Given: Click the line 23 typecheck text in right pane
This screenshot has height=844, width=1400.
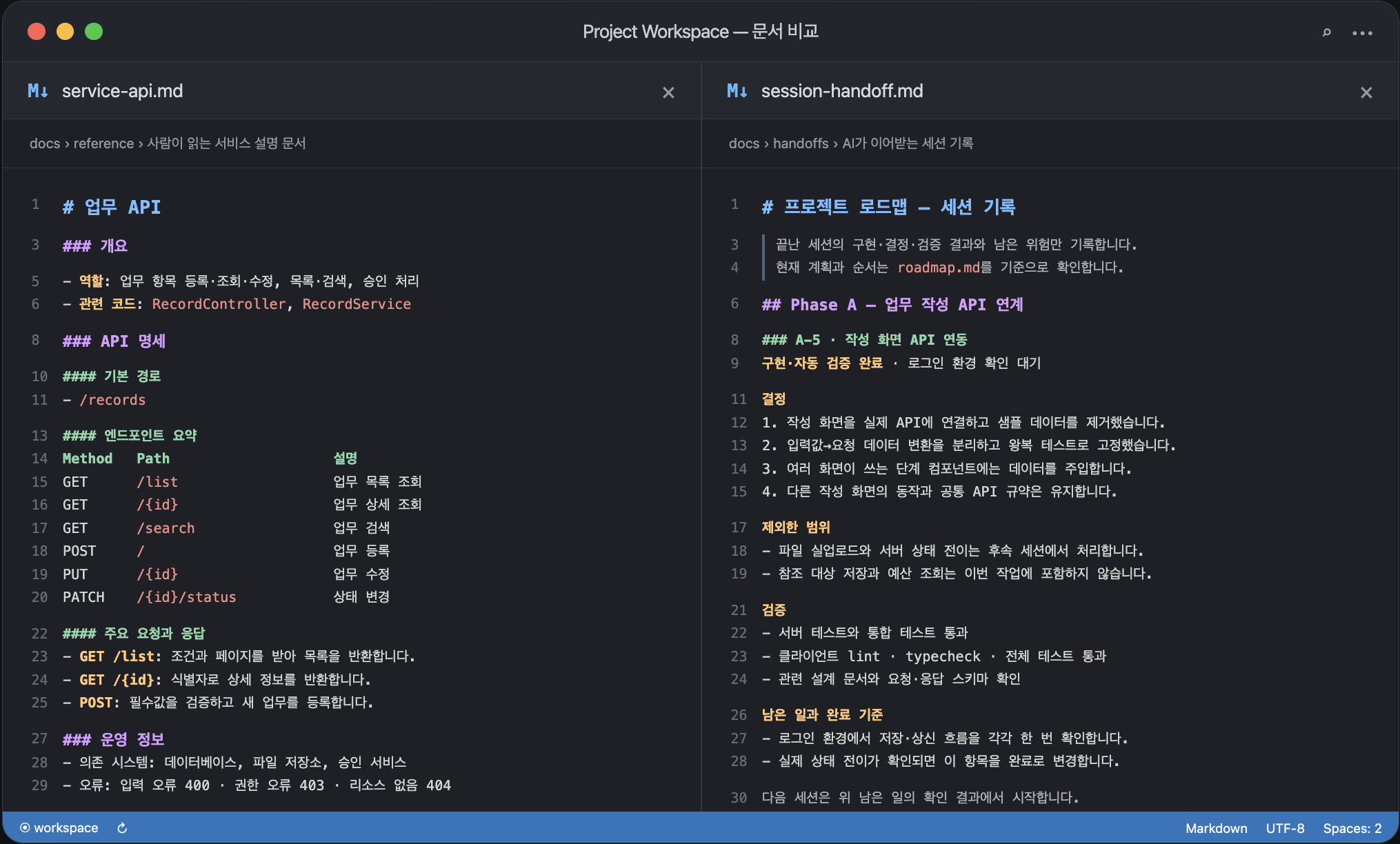Looking at the screenshot, I should coord(943,656).
